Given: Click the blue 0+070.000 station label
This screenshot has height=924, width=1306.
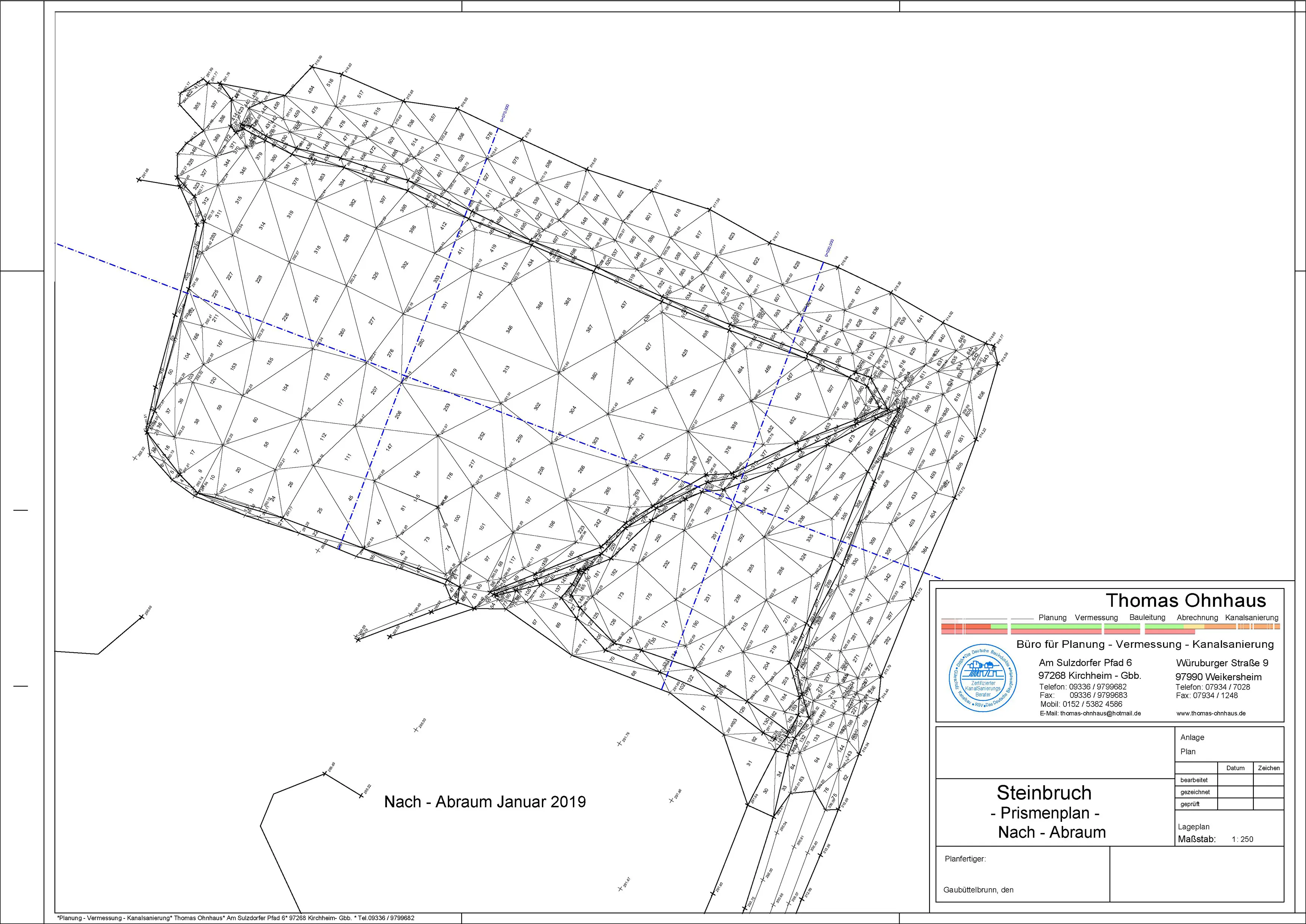Looking at the screenshot, I should click(x=504, y=114).
